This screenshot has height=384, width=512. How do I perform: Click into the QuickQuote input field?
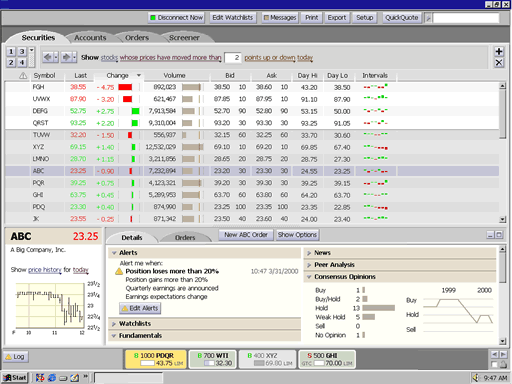466,18
